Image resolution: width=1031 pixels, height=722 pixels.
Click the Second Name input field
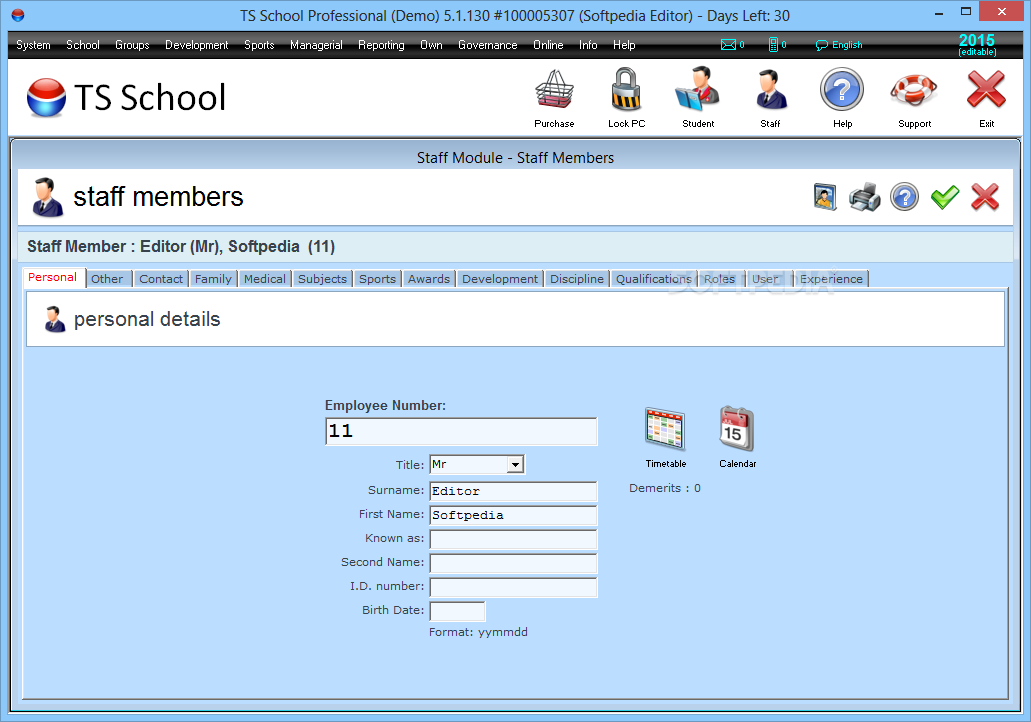tap(513, 563)
